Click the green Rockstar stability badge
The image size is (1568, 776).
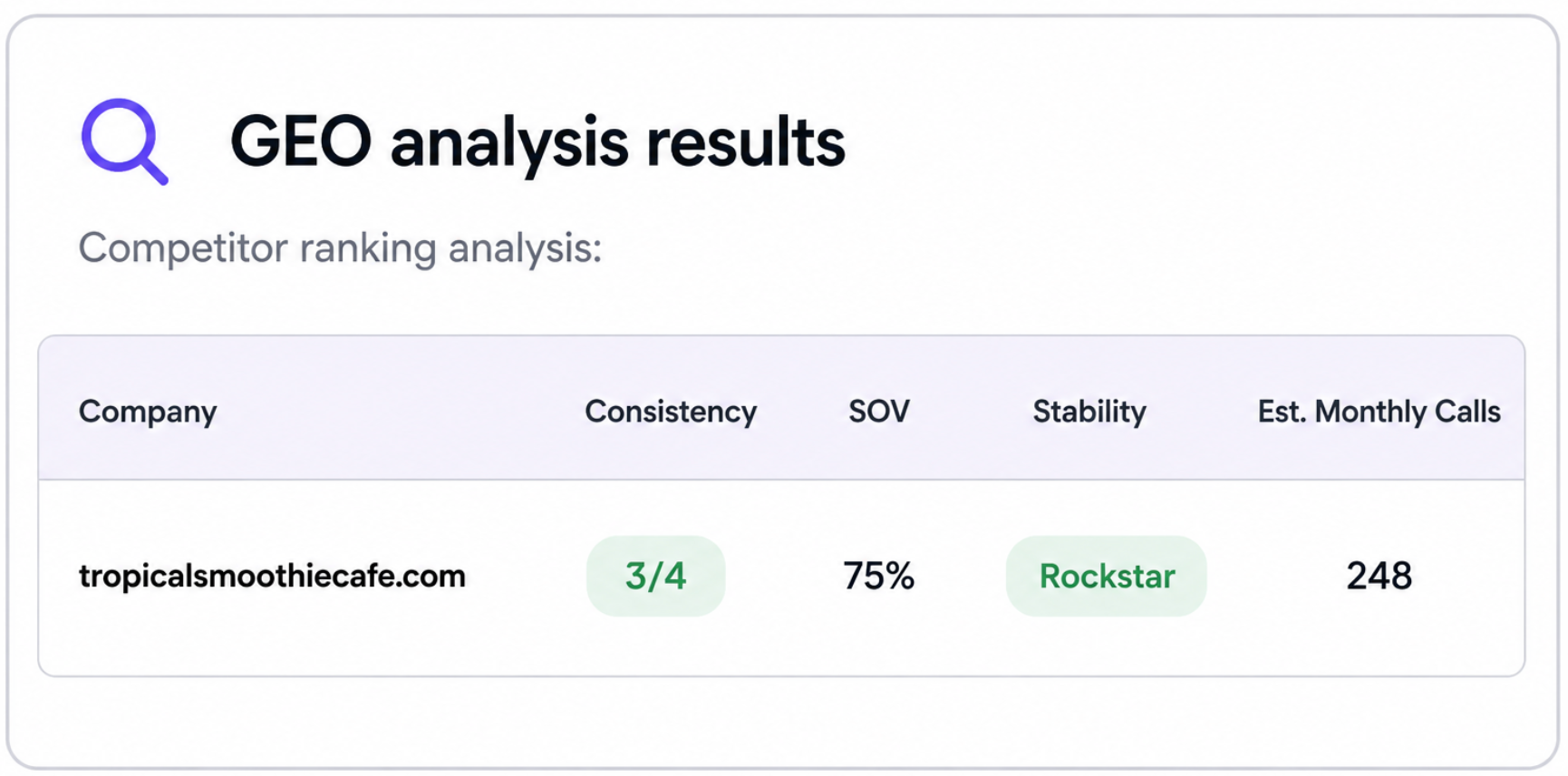coord(1106,577)
